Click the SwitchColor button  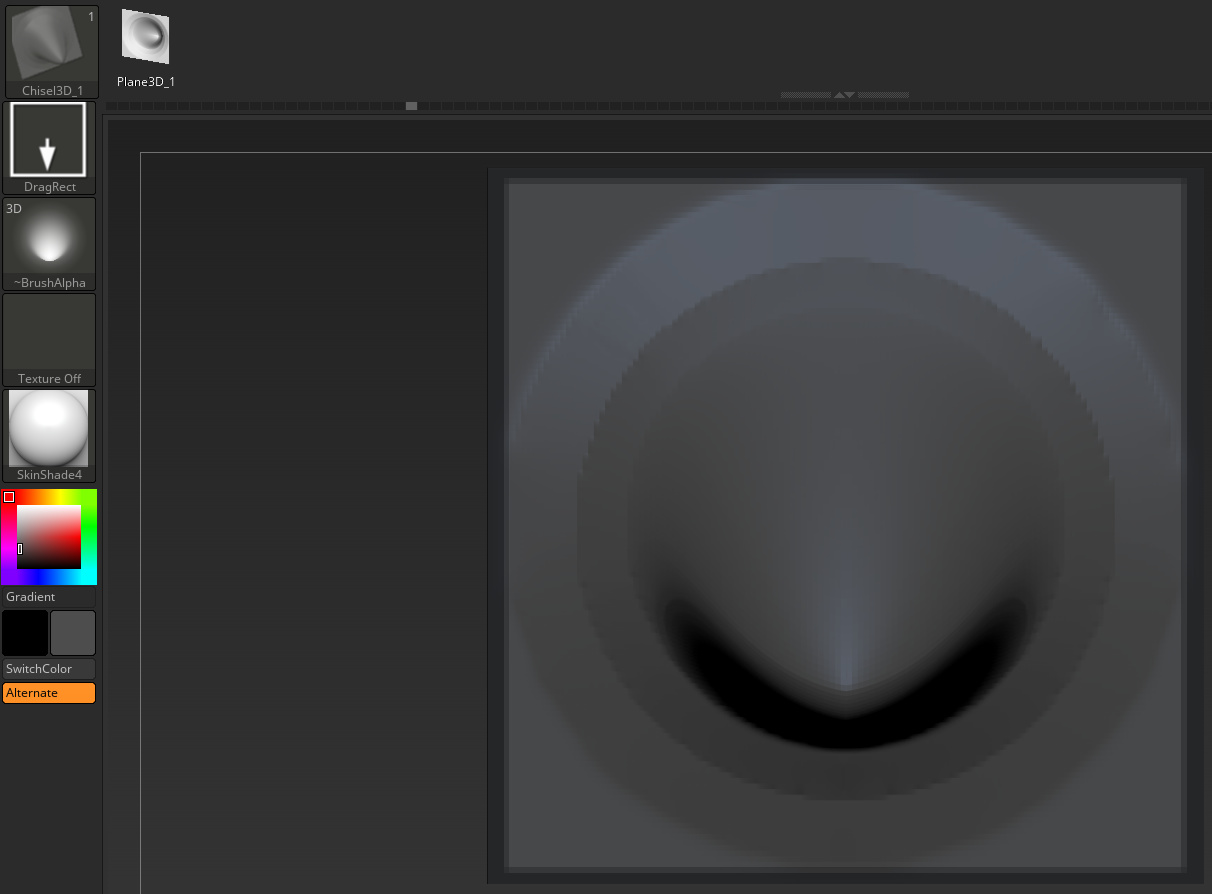[x=49, y=669]
